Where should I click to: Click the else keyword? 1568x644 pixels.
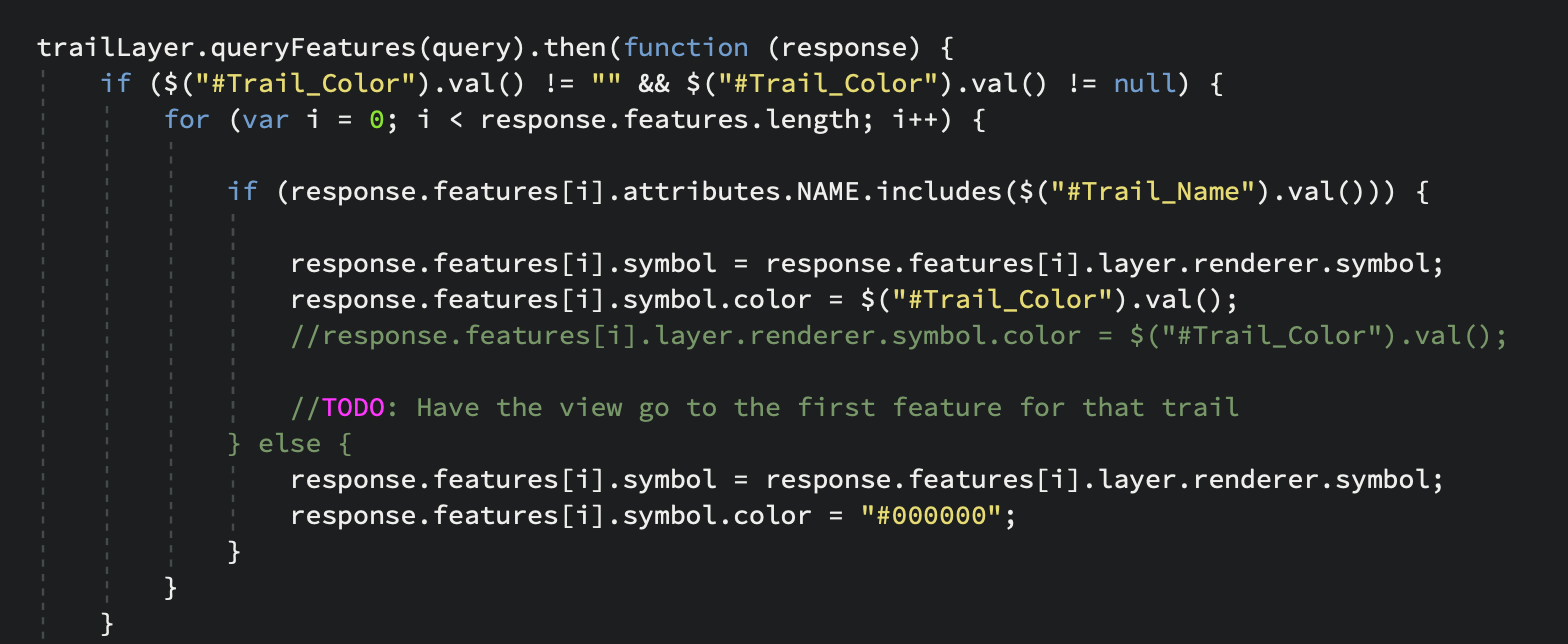(x=290, y=443)
